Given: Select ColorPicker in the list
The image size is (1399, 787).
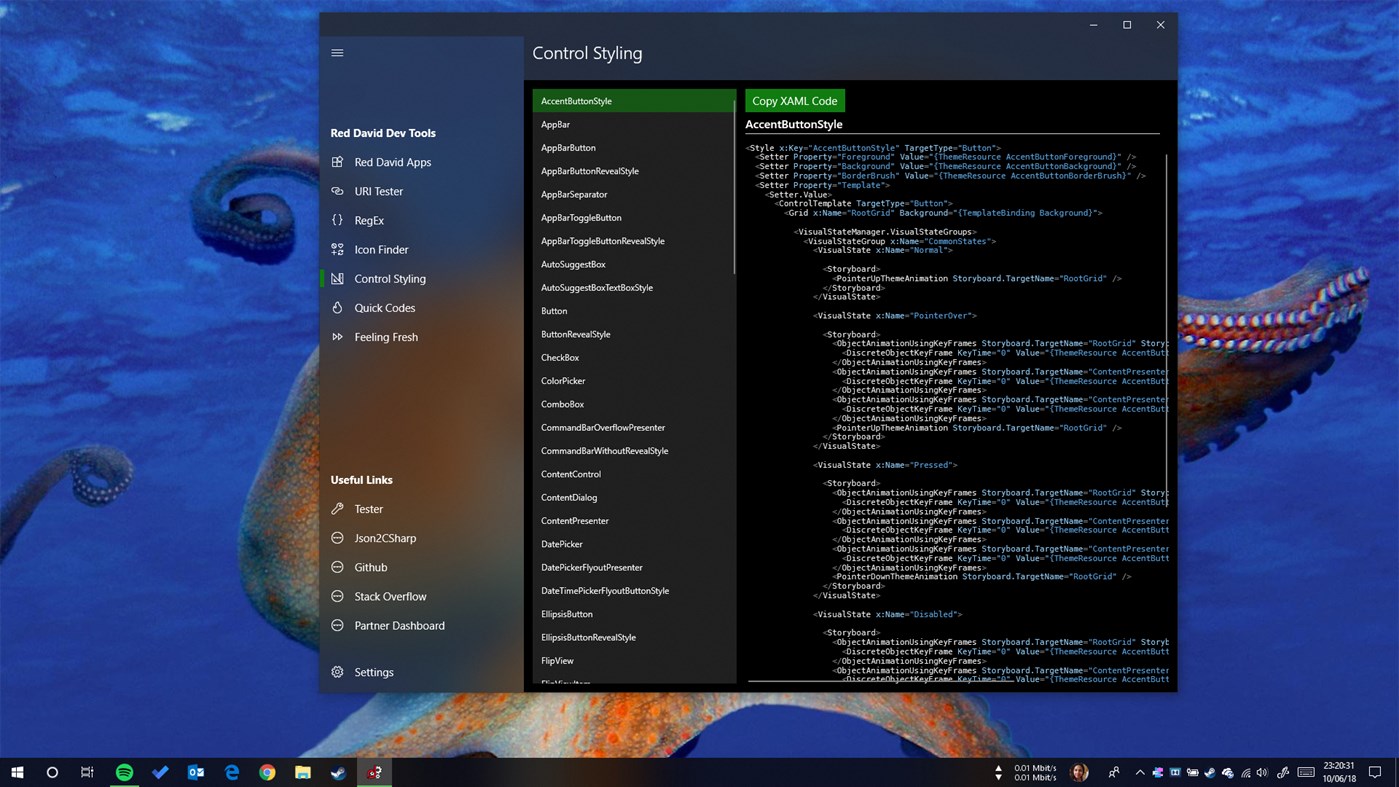Looking at the screenshot, I should 634,381.
